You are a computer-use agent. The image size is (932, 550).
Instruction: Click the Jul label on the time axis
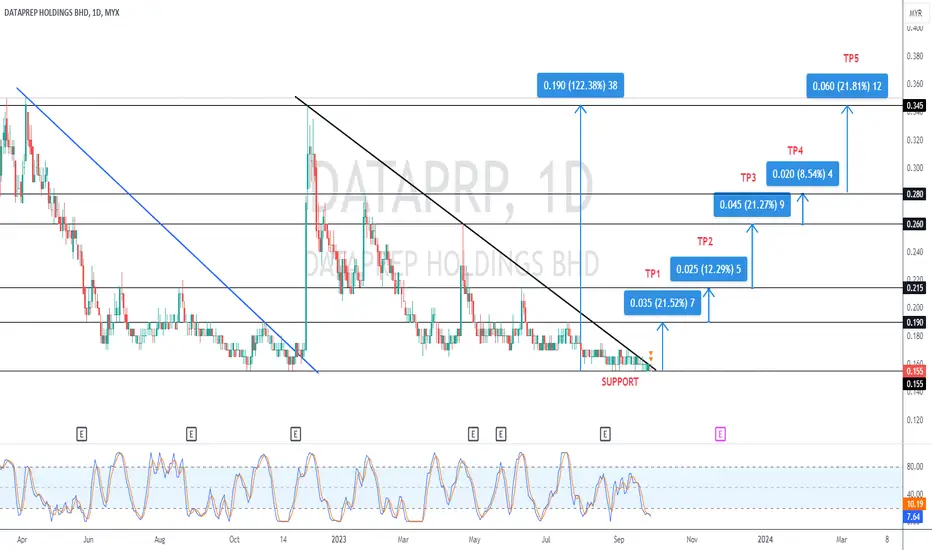[x=546, y=540]
